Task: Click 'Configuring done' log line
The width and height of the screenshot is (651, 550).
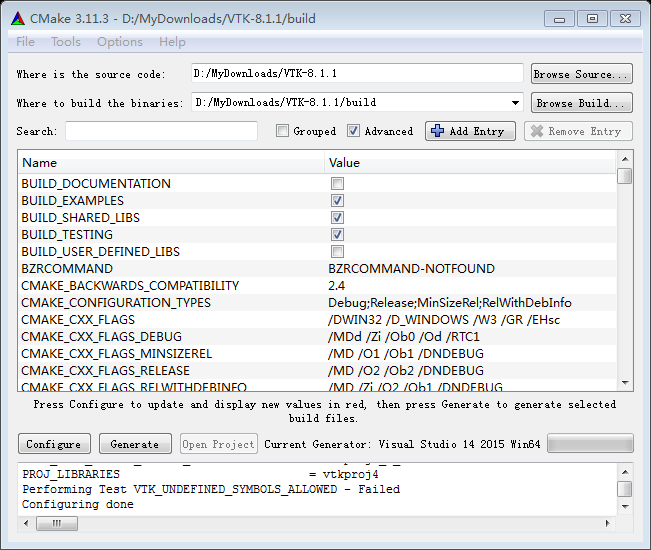Action: [x=78, y=504]
